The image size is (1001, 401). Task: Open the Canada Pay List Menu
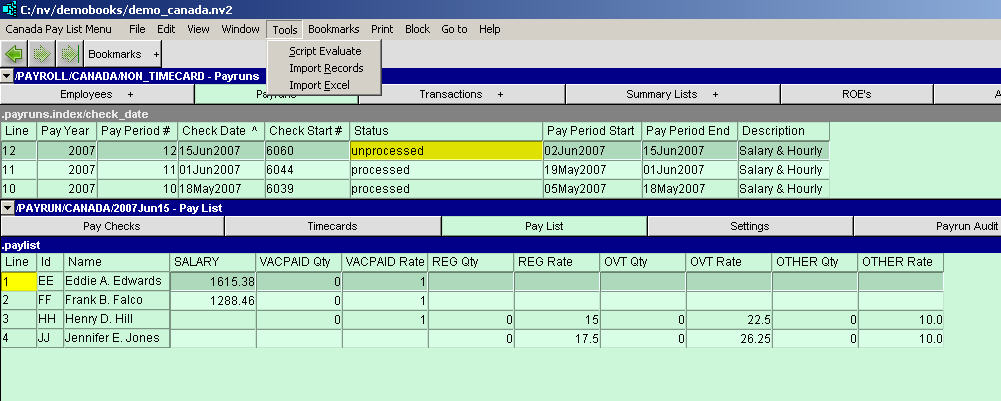pyautogui.click(x=58, y=29)
